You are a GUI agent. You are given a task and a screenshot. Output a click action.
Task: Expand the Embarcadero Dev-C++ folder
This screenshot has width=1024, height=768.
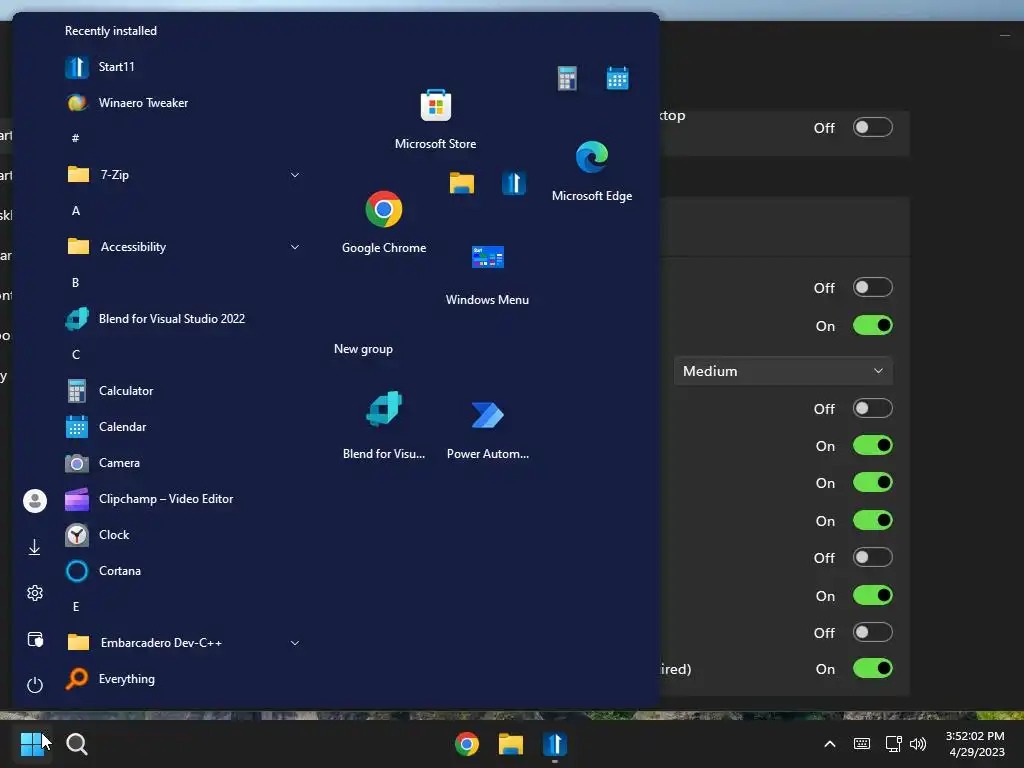coord(295,643)
